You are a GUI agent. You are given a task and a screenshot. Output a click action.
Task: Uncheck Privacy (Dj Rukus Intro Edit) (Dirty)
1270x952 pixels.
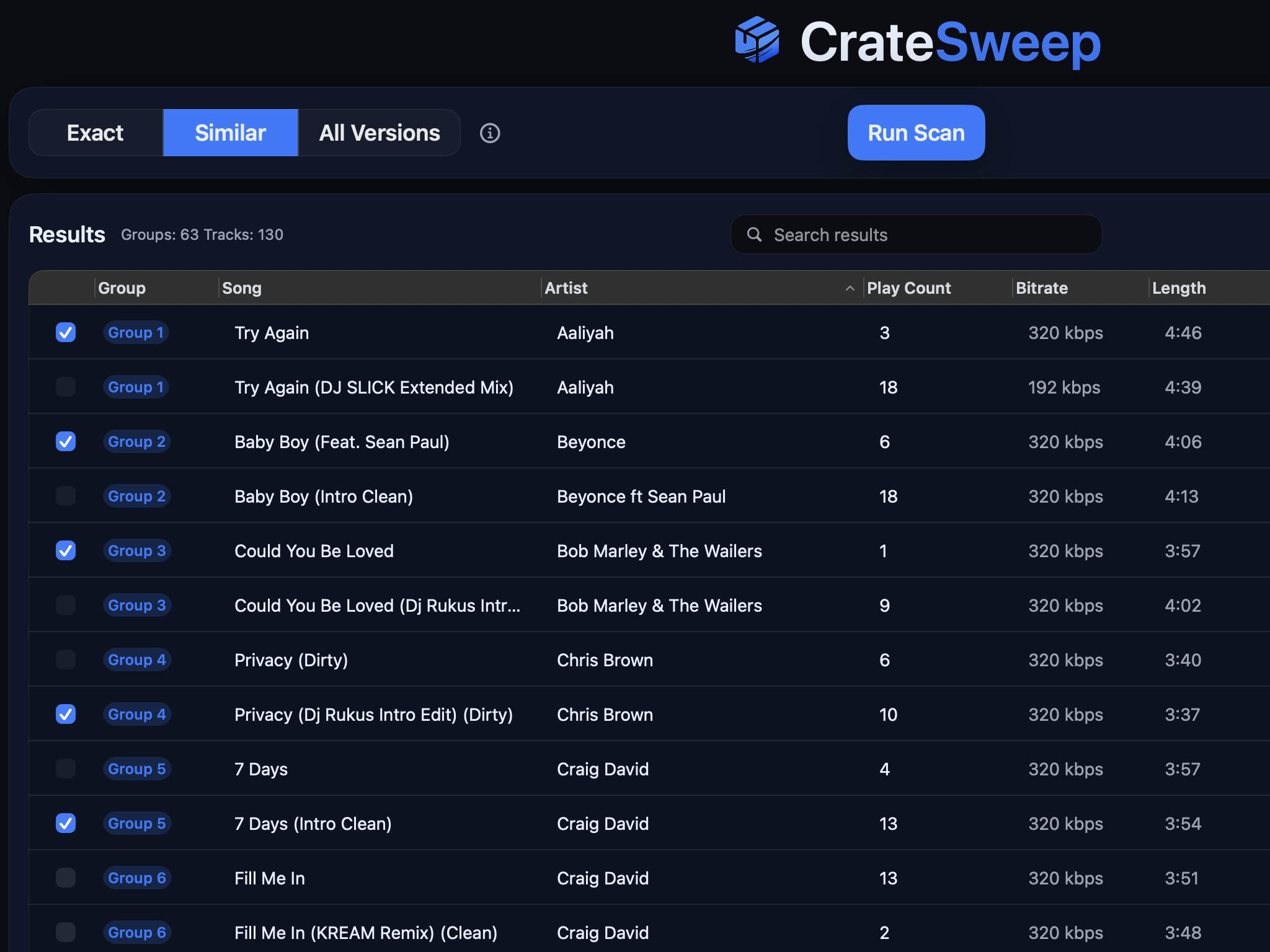coord(66,715)
